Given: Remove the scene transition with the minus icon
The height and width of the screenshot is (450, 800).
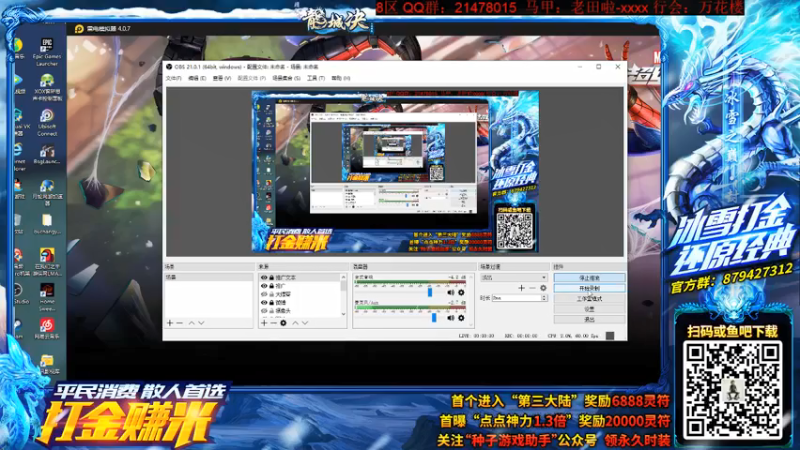Looking at the screenshot, I should (532, 288).
